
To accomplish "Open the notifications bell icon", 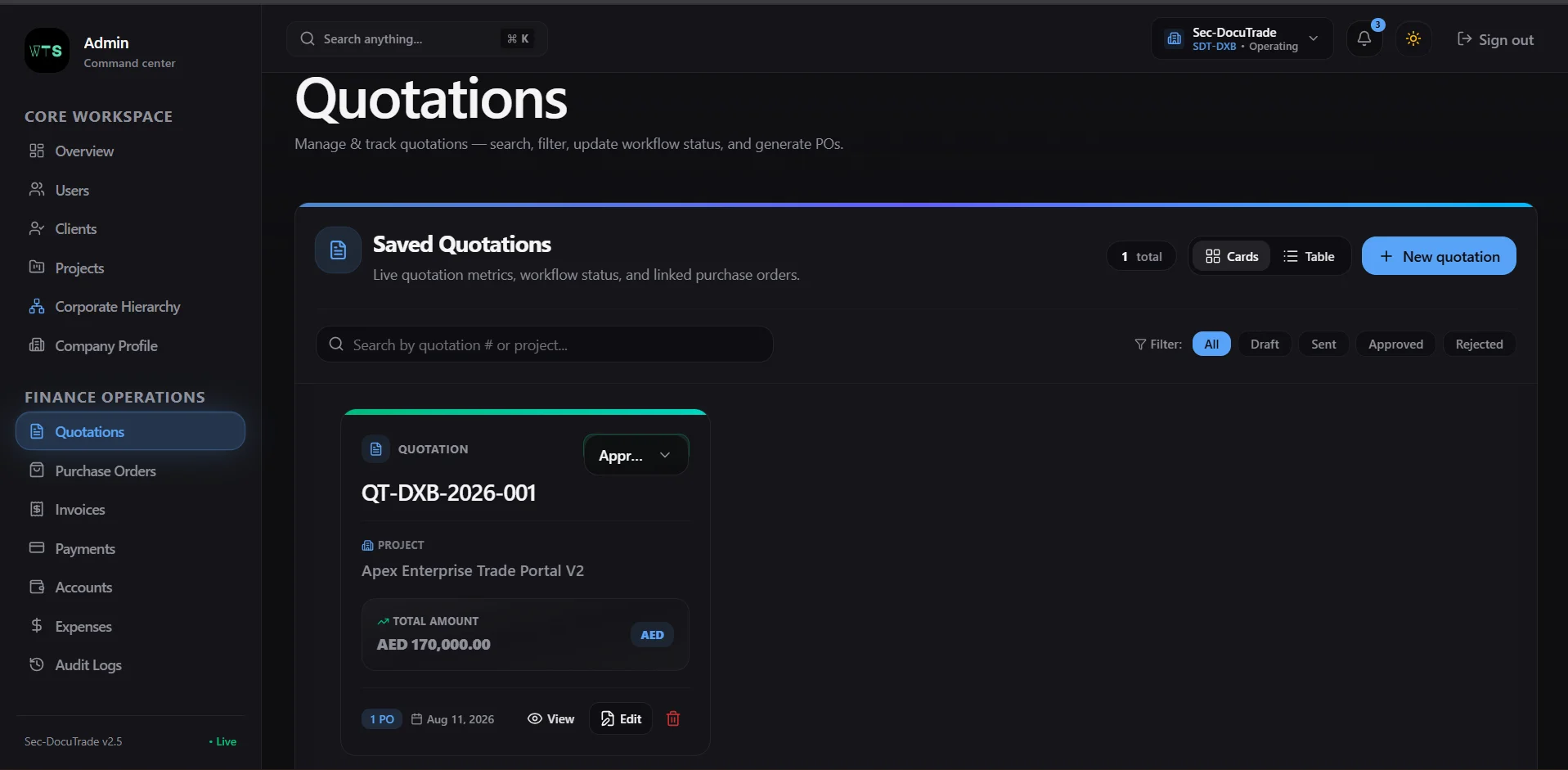I will point(1364,38).
